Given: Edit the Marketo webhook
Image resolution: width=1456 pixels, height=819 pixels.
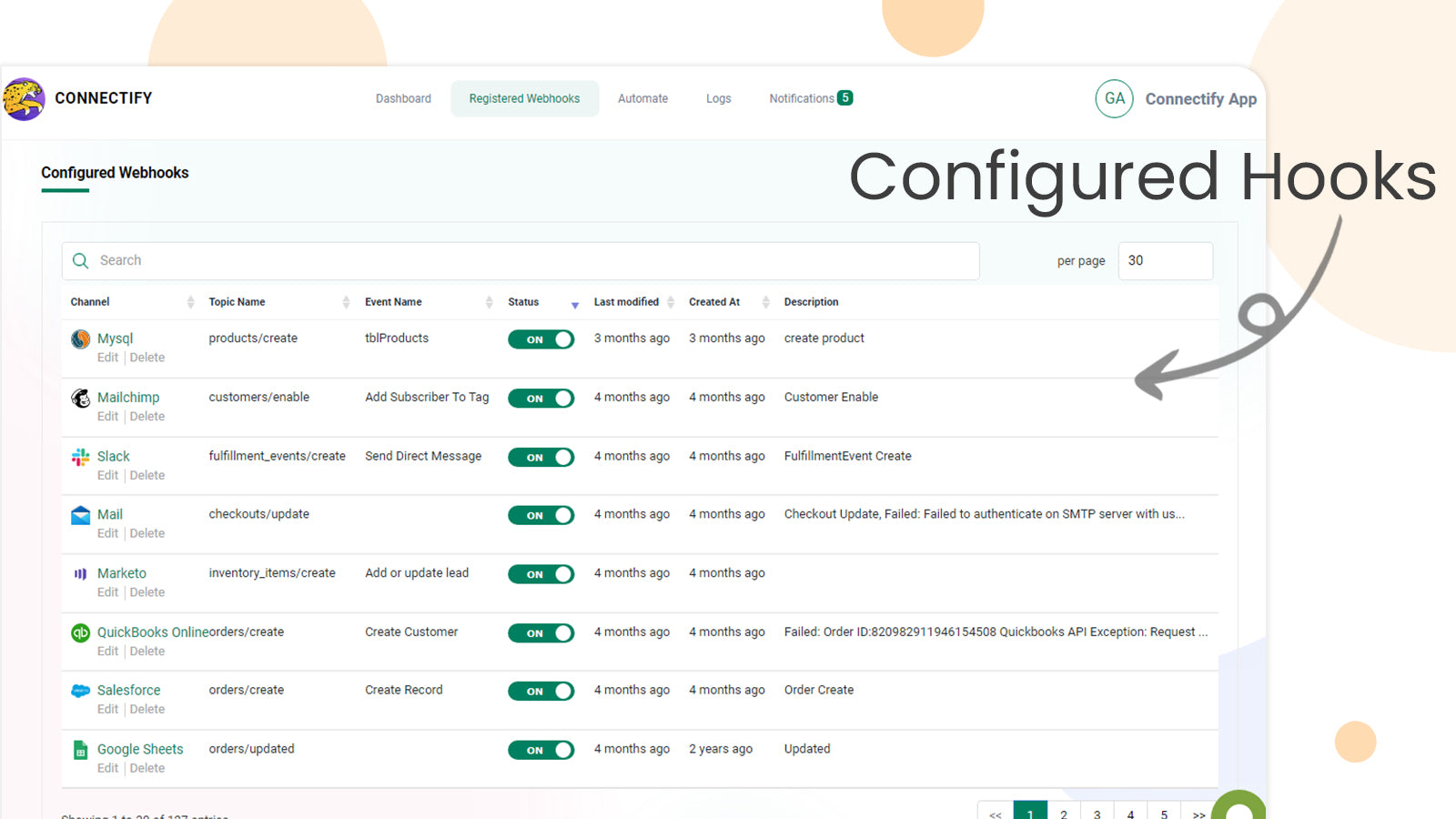Looking at the screenshot, I should coord(107,592).
